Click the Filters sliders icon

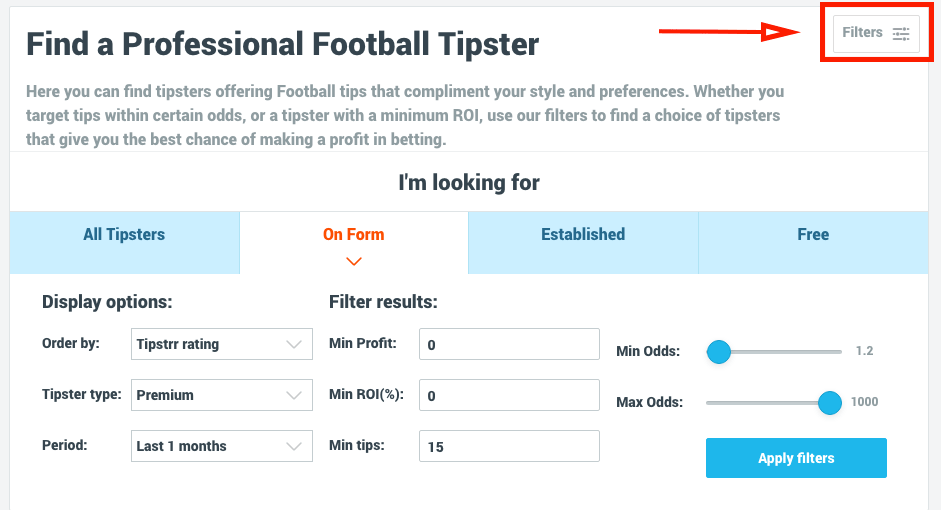click(901, 33)
